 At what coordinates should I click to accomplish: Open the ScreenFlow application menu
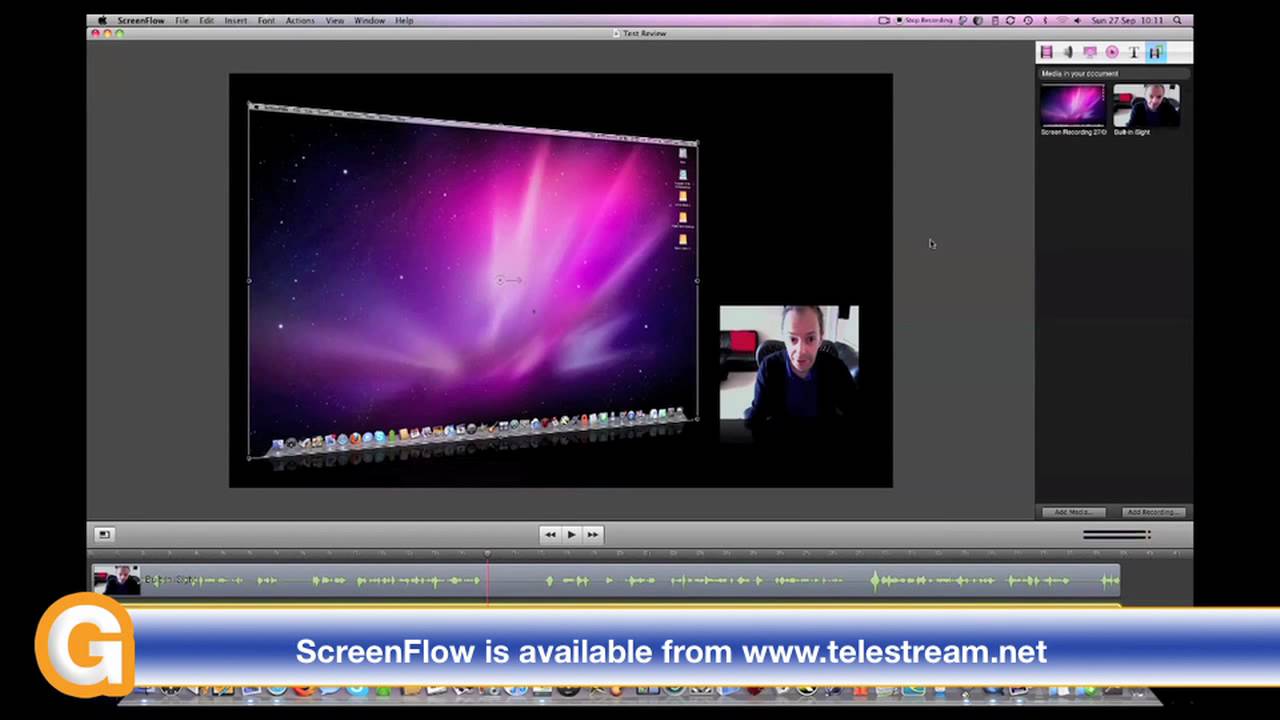coord(141,20)
